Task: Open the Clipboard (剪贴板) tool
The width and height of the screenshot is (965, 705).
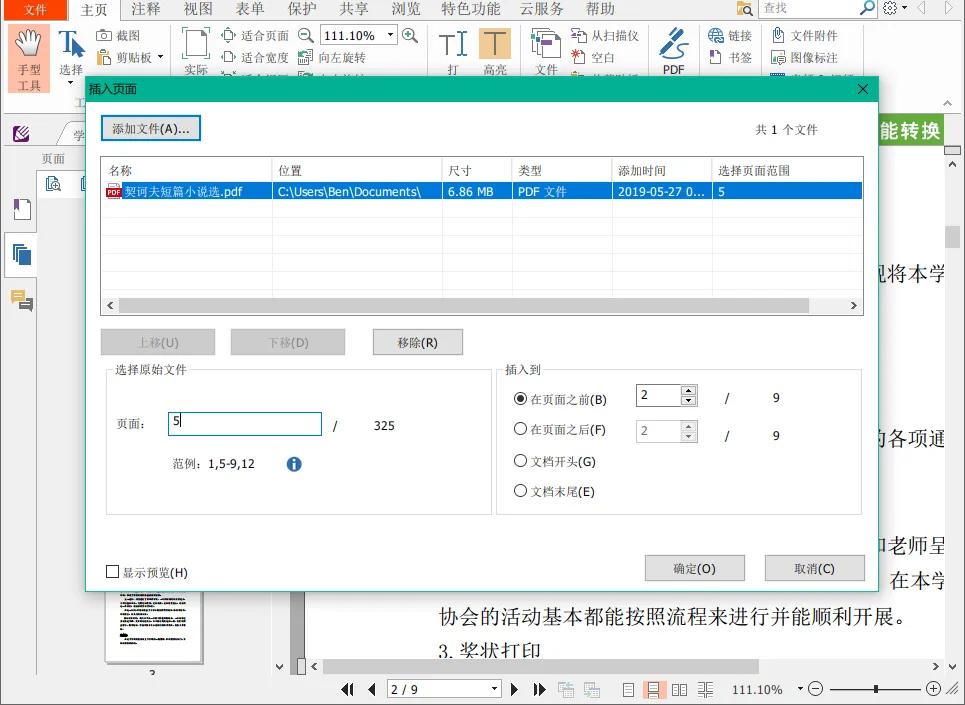Action: tap(125, 58)
